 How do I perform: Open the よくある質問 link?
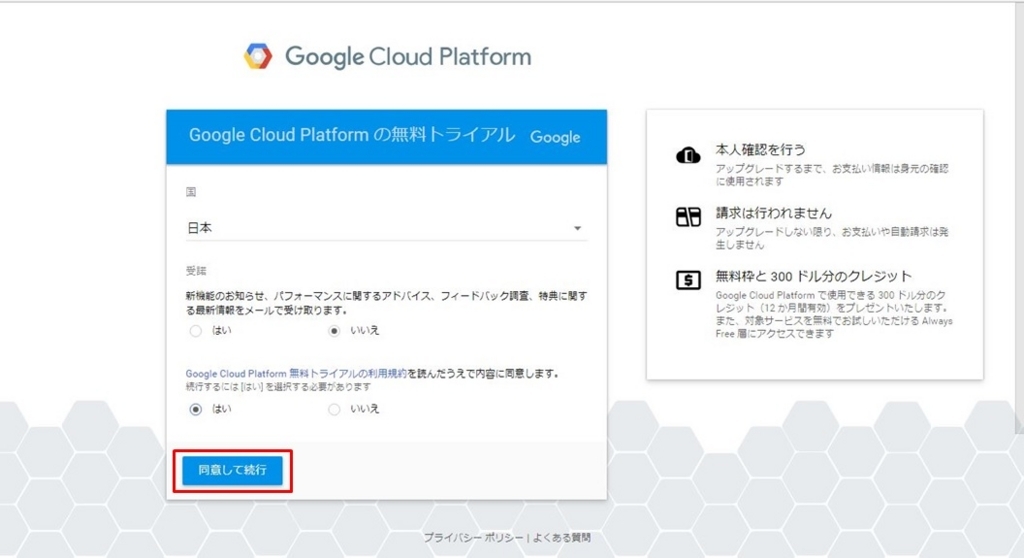coord(562,538)
